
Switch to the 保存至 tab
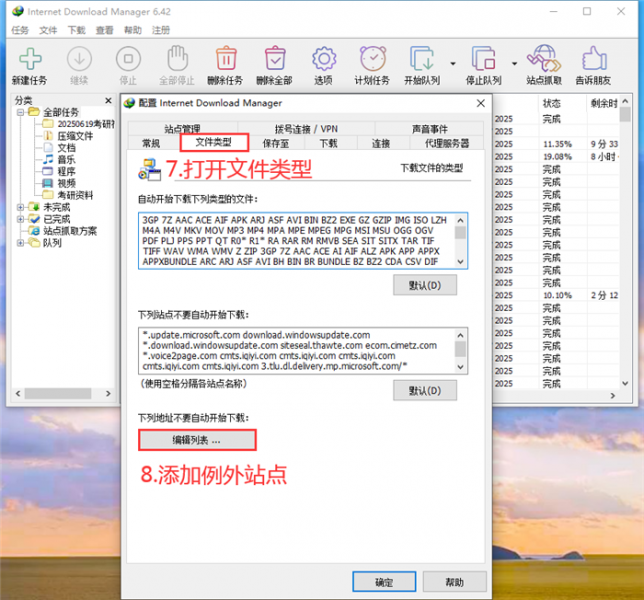(275, 143)
